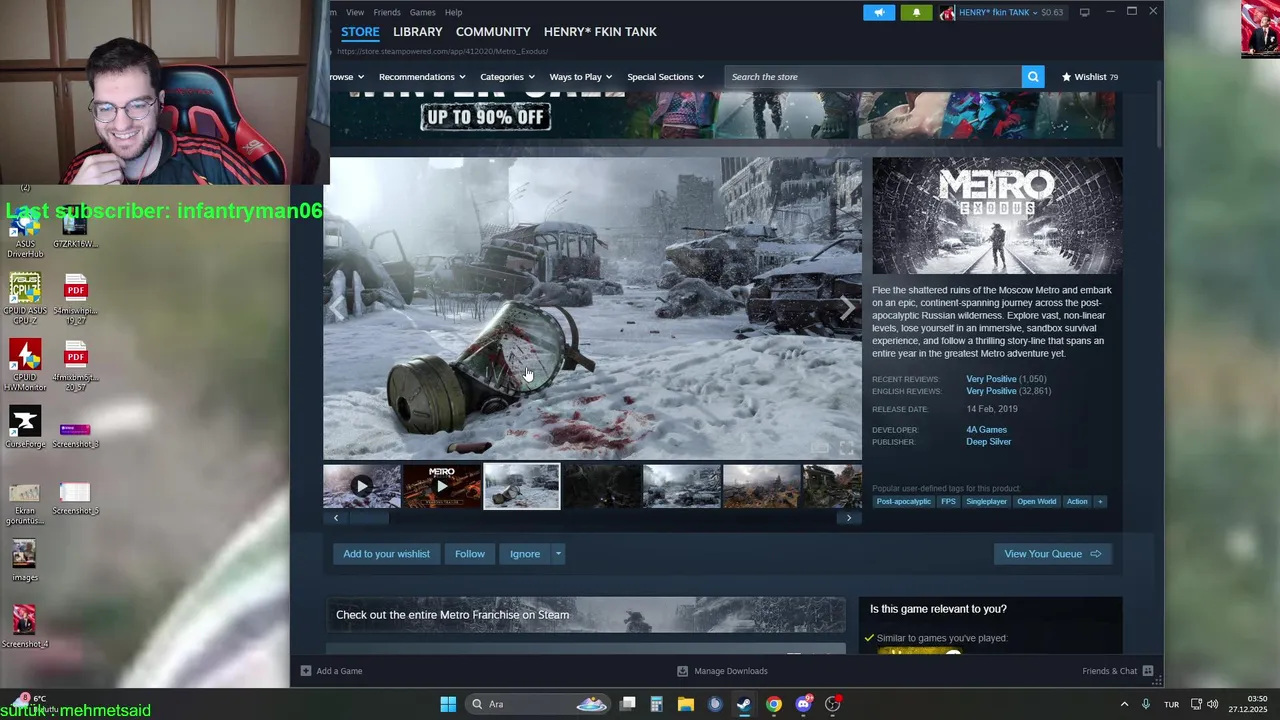Open Friends & Chat panel
Screen dimensions: 1280x720
[1118, 671]
